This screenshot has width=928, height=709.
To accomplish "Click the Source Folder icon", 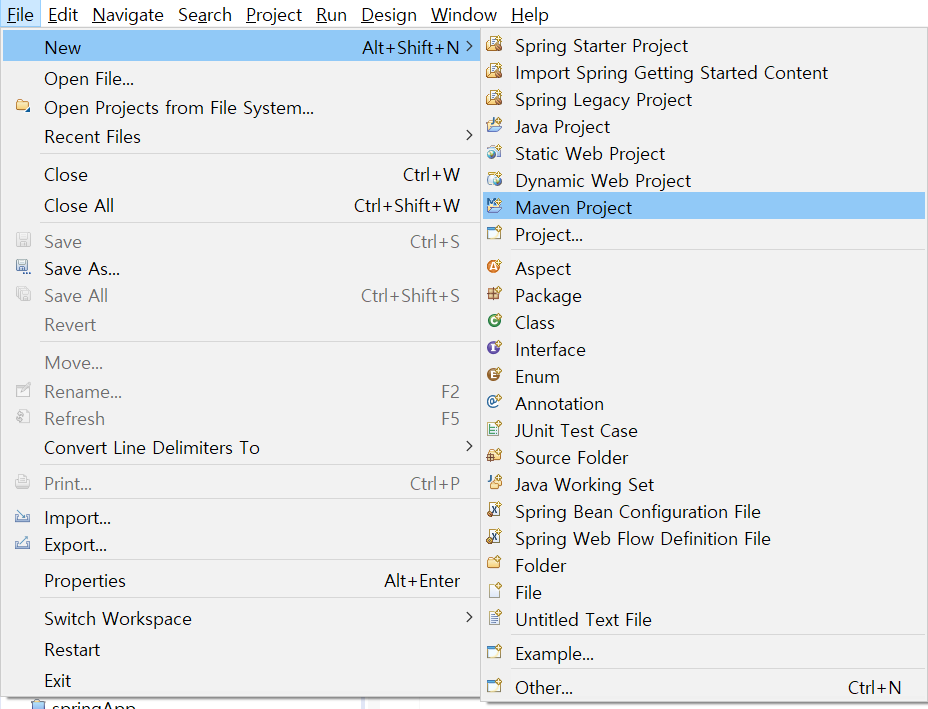I will coord(494,456).
